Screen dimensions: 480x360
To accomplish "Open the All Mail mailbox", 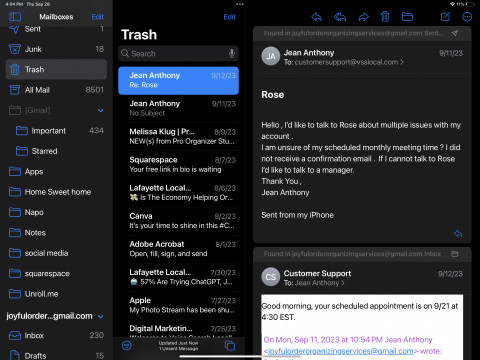I will click(x=56, y=90).
